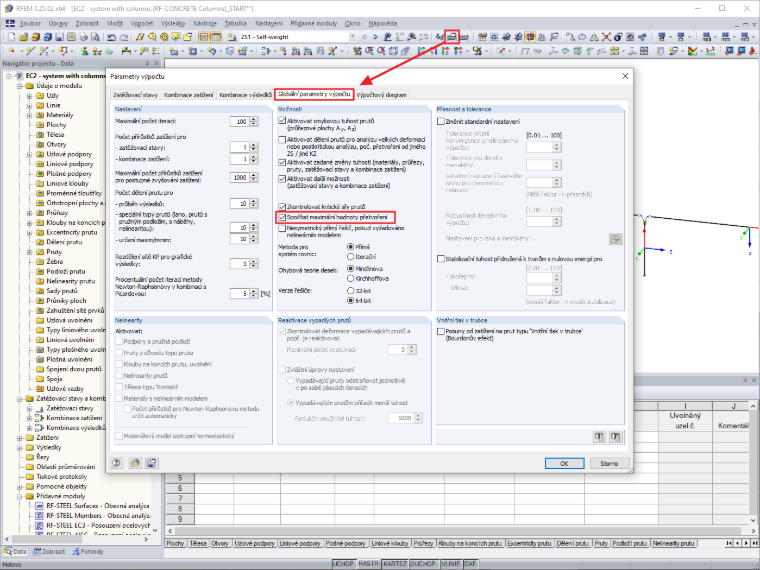Expand the Zatížení tree node

pos(20,438)
